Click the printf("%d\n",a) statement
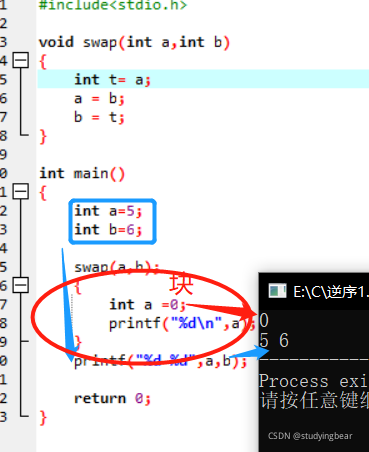Image resolution: width=369 pixels, height=452 pixels. click(182, 323)
